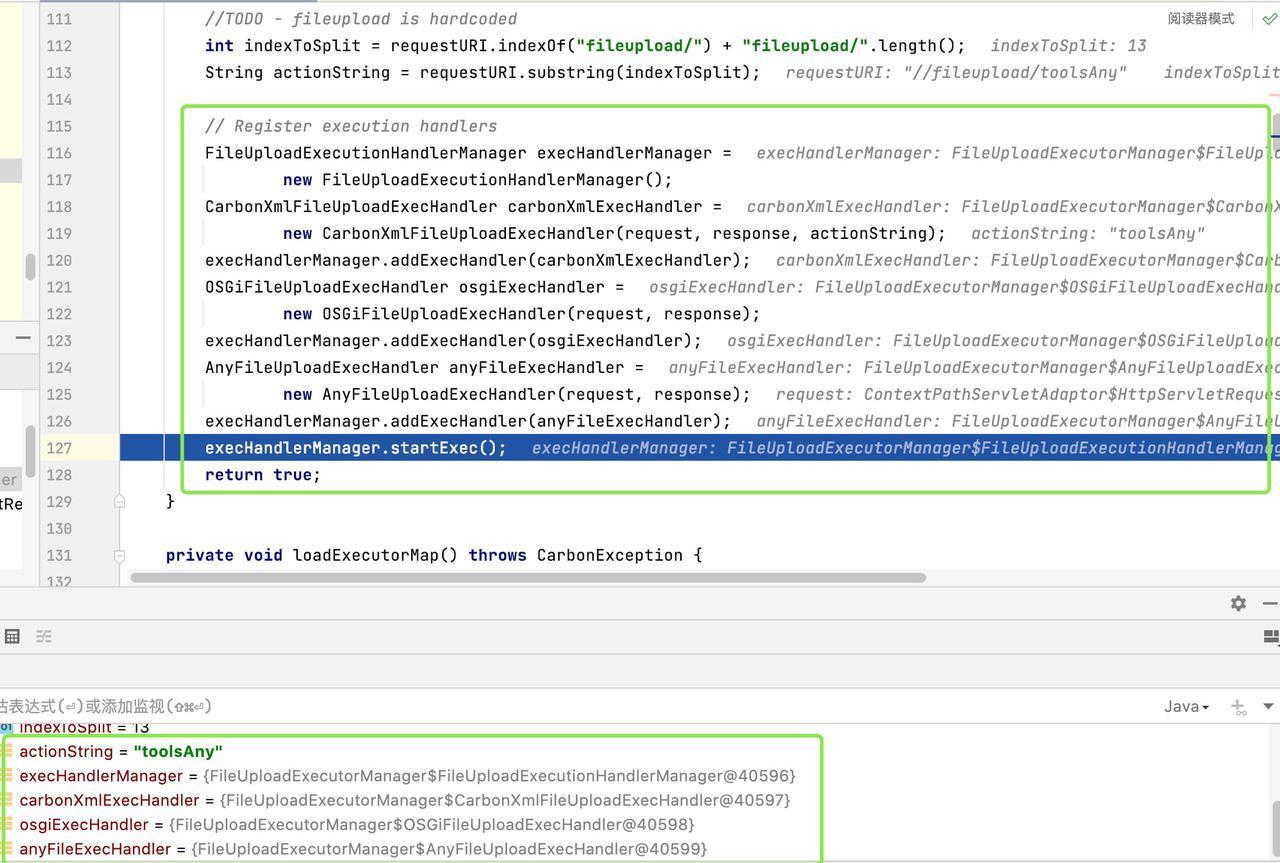Viewport: 1280px width, 863px height.
Task: Collapse the left panel using its dash icon
Action: coord(22,337)
